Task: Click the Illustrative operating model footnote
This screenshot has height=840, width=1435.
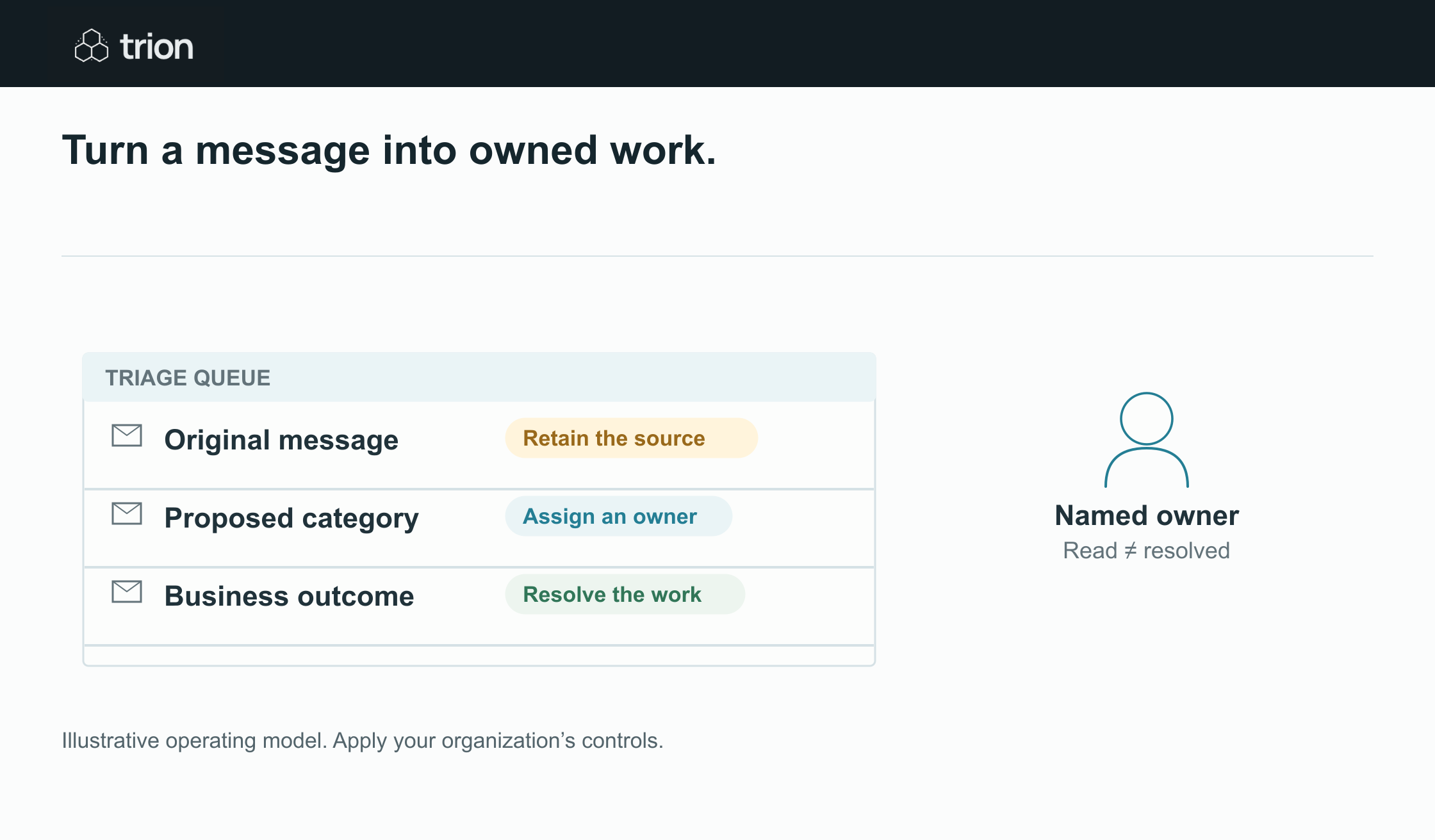Action: (x=363, y=741)
